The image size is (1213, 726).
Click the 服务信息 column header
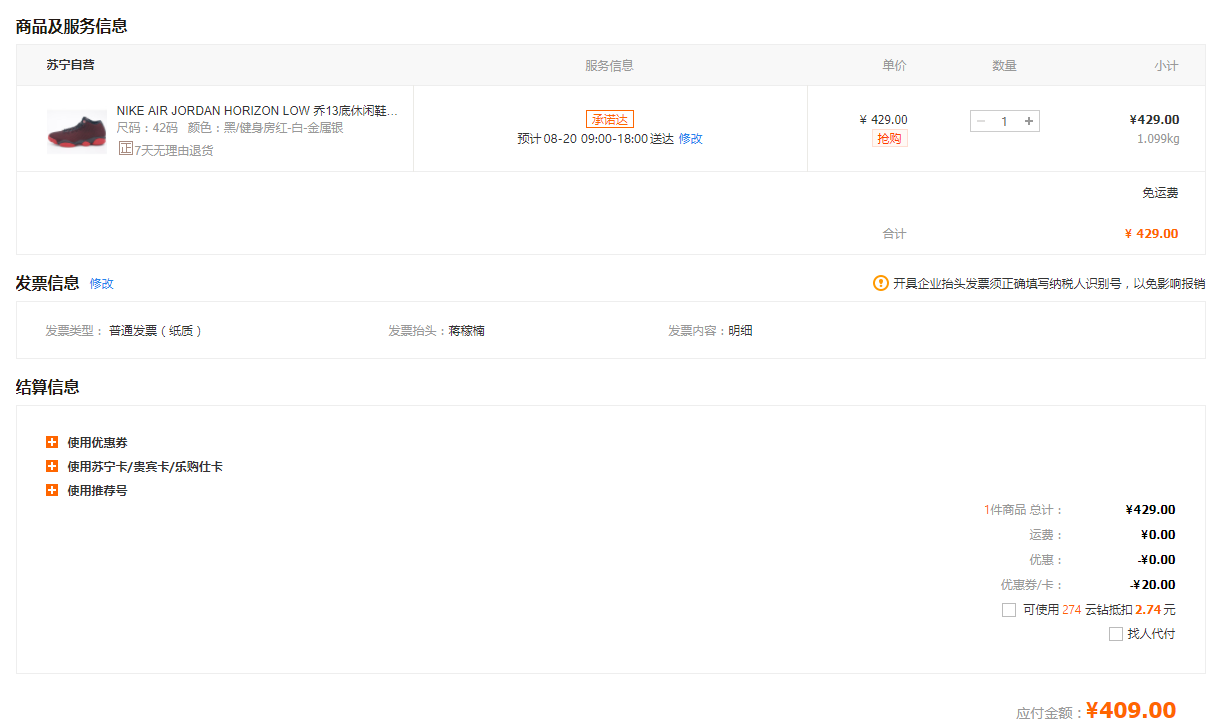click(610, 66)
